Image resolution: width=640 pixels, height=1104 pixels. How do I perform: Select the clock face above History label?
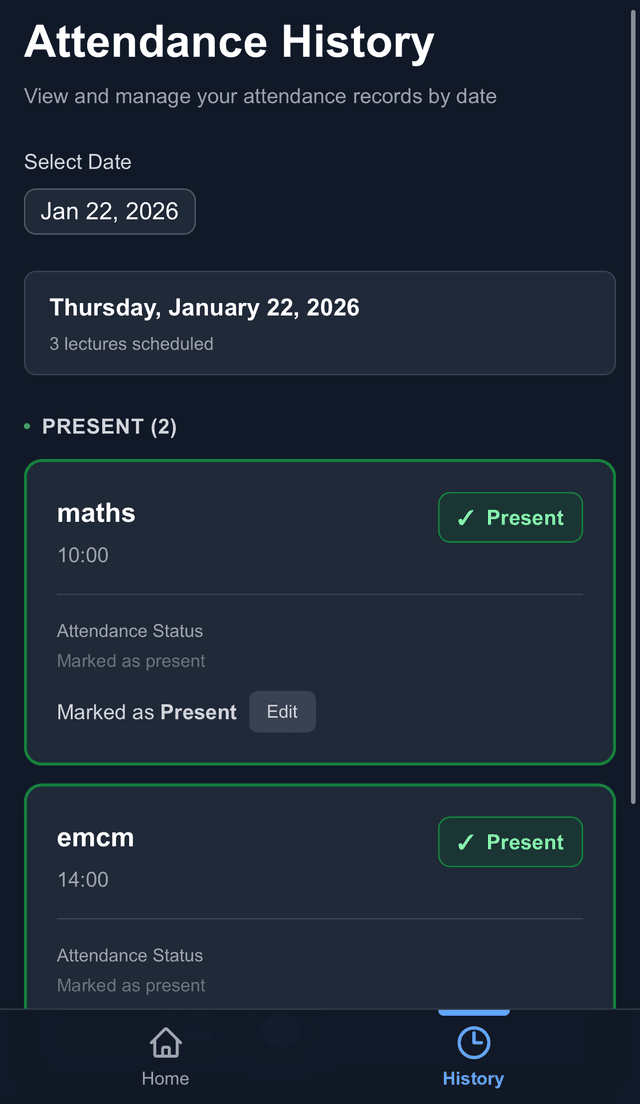pyautogui.click(x=473, y=1042)
